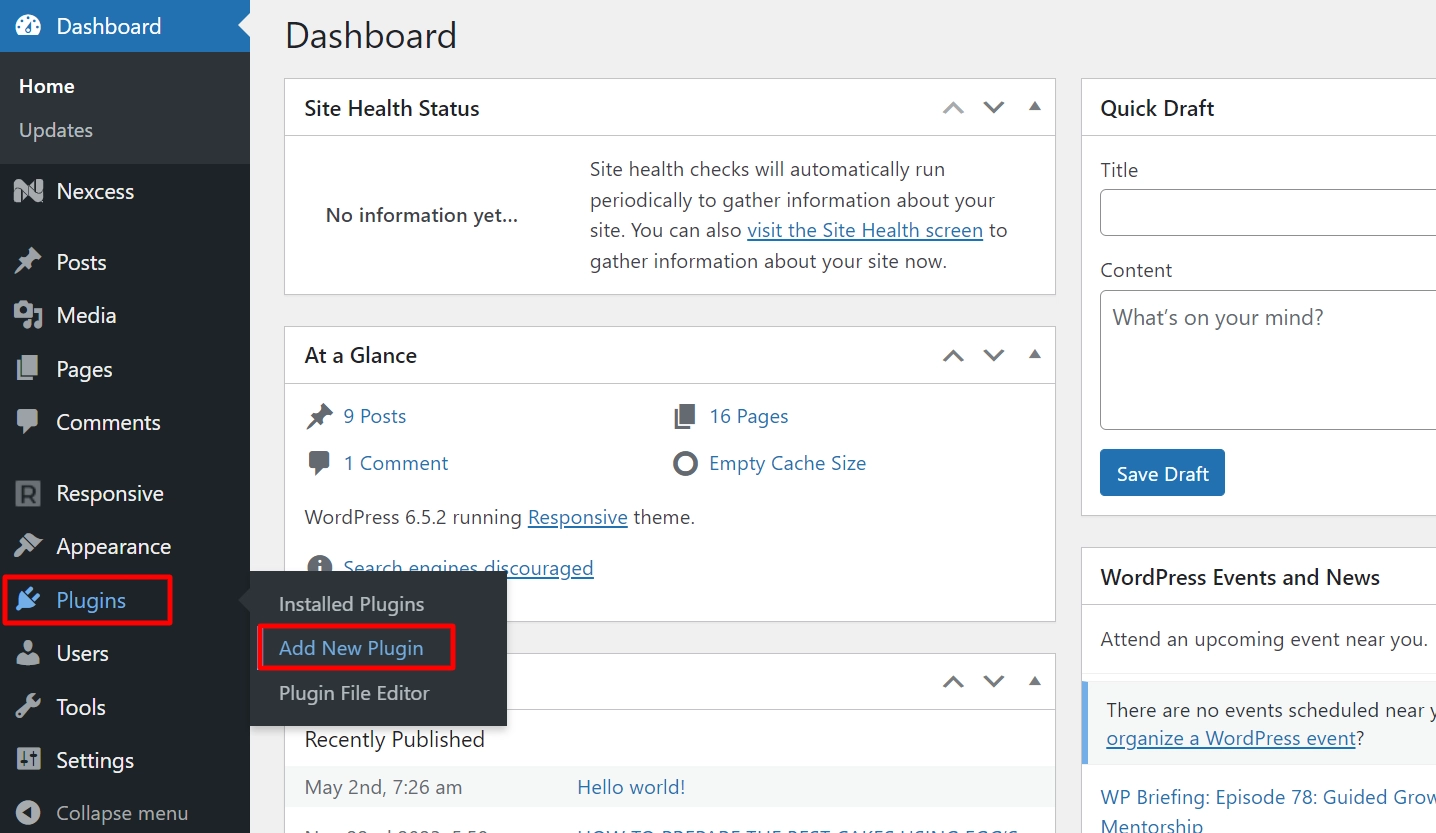
Task: Click the Settings sliders icon
Action: [28, 760]
